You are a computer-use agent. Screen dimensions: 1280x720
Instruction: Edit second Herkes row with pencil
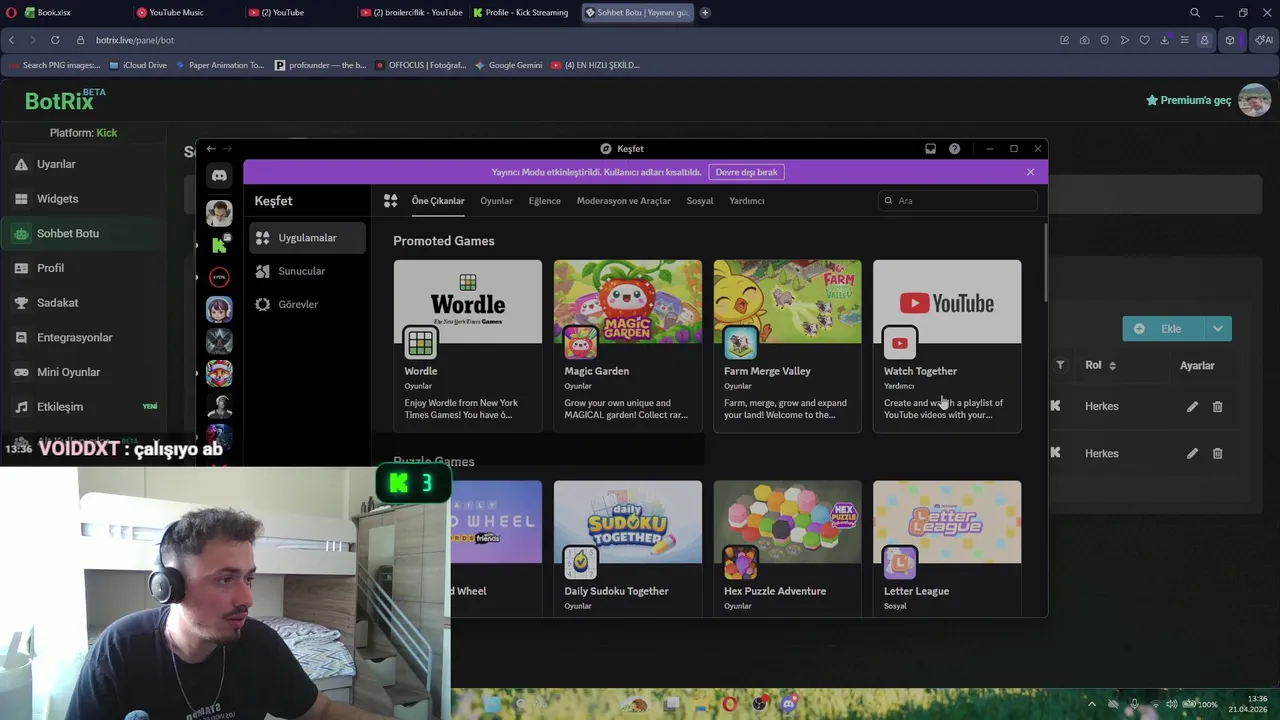click(x=1192, y=454)
